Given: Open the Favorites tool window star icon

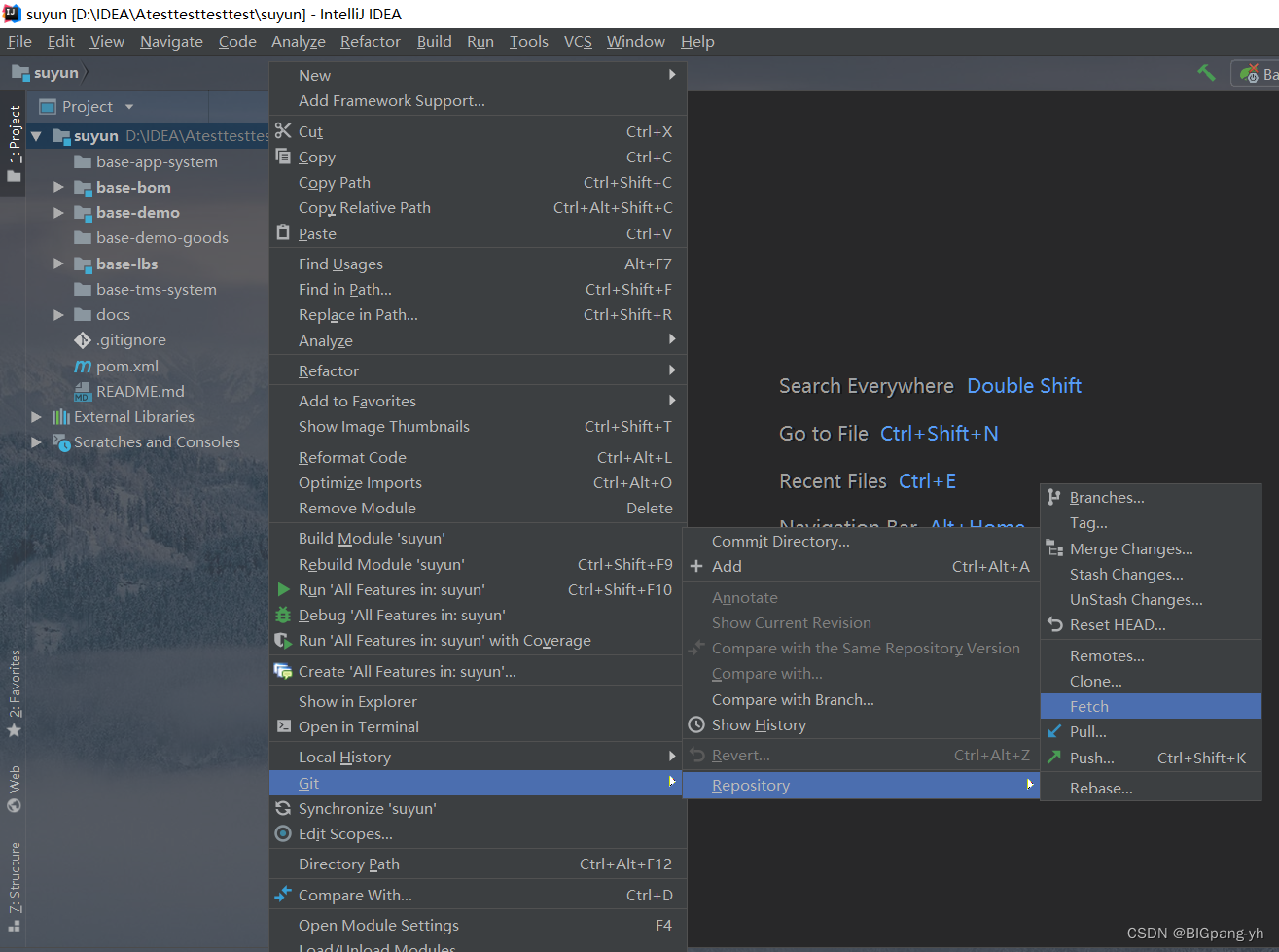Looking at the screenshot, I should [14, 730].
